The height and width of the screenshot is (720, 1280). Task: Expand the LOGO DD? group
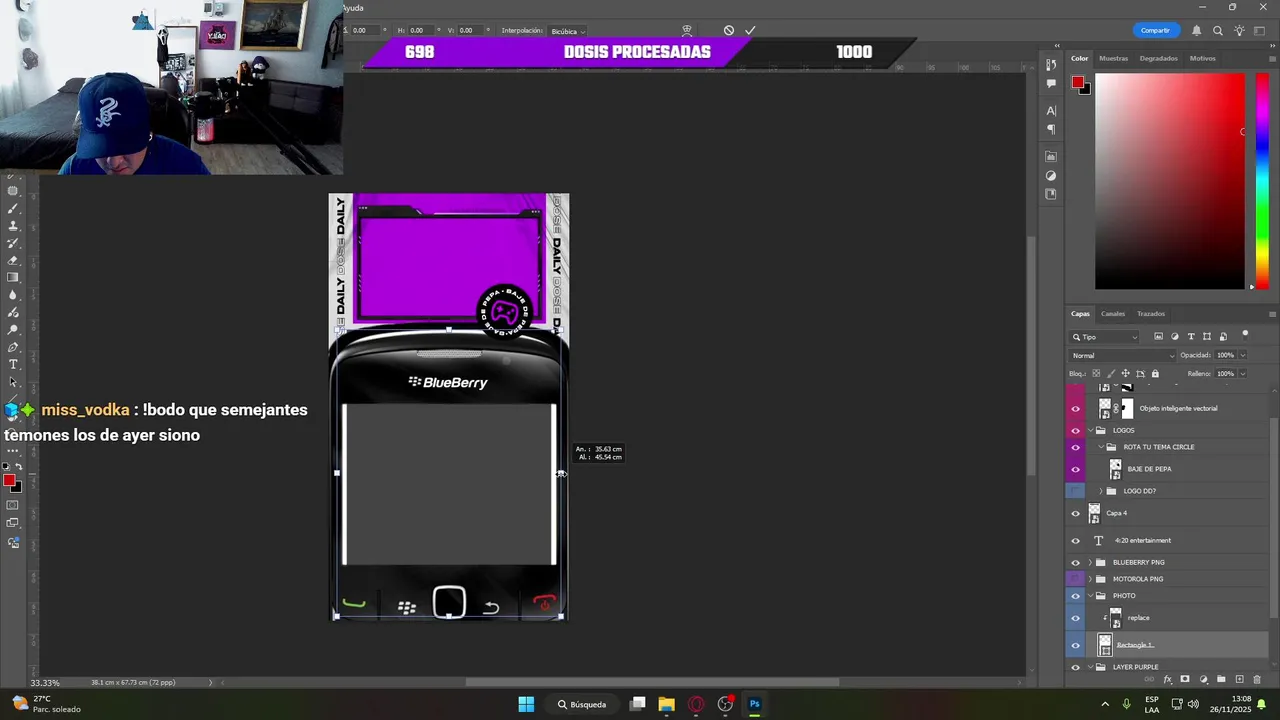pos(1101,491)
